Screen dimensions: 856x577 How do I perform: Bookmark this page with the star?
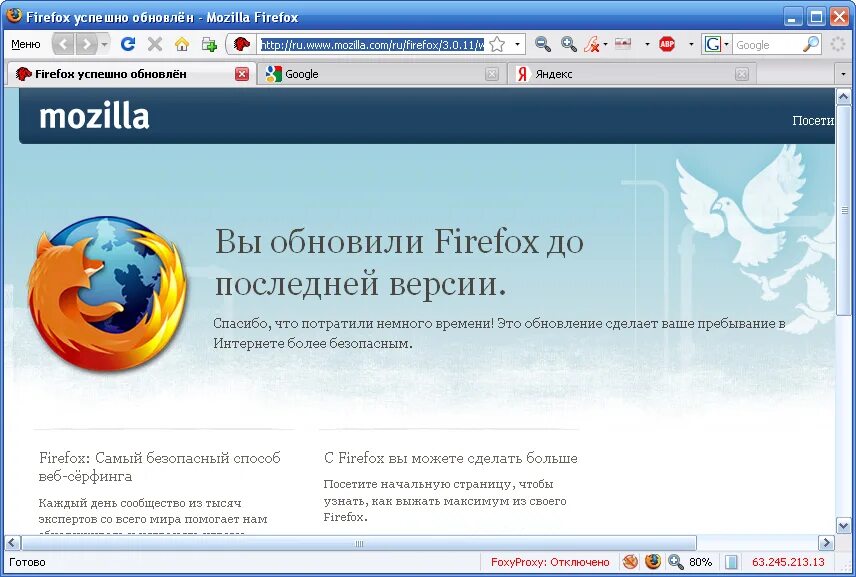pos(497,44)
